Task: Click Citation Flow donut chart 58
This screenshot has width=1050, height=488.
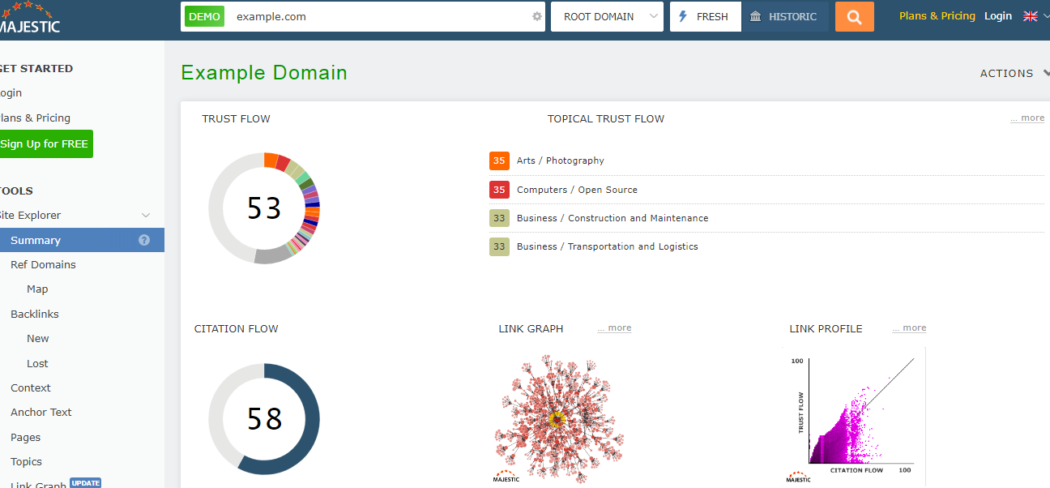Action: [x=264, y=419]
